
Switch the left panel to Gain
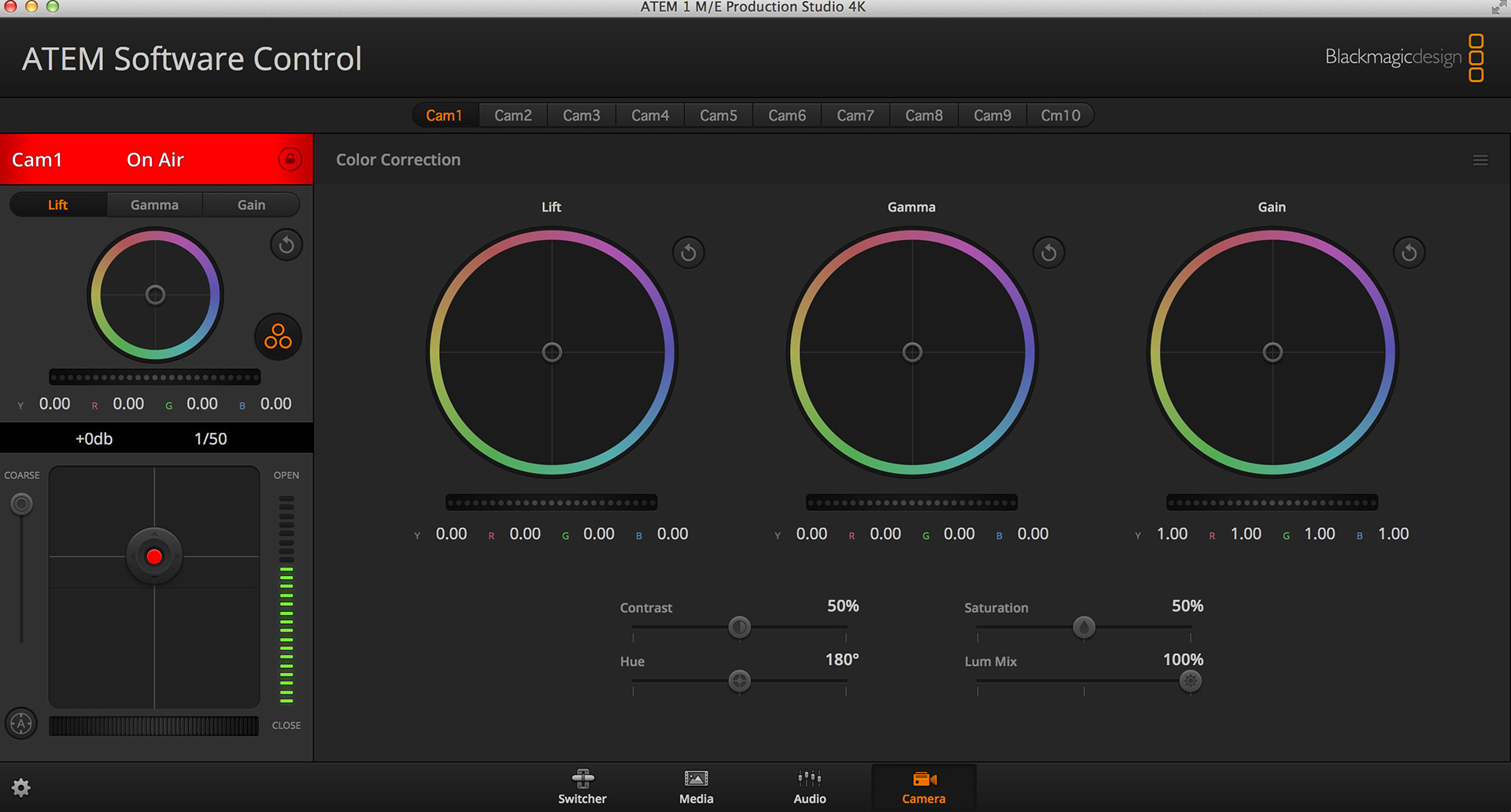(251, 204)
